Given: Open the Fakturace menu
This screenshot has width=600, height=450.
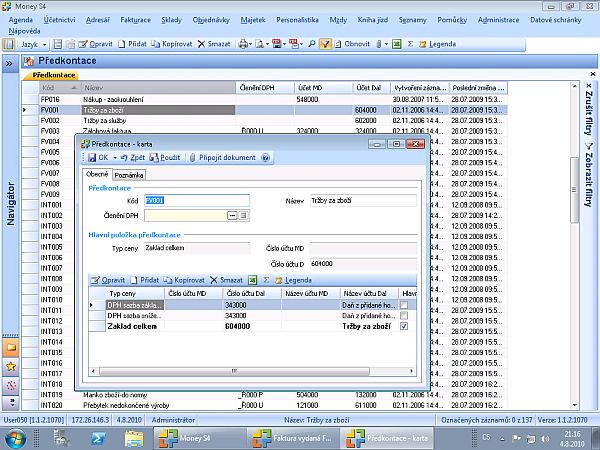Looking at the screenshot, I should click(135, 20).
